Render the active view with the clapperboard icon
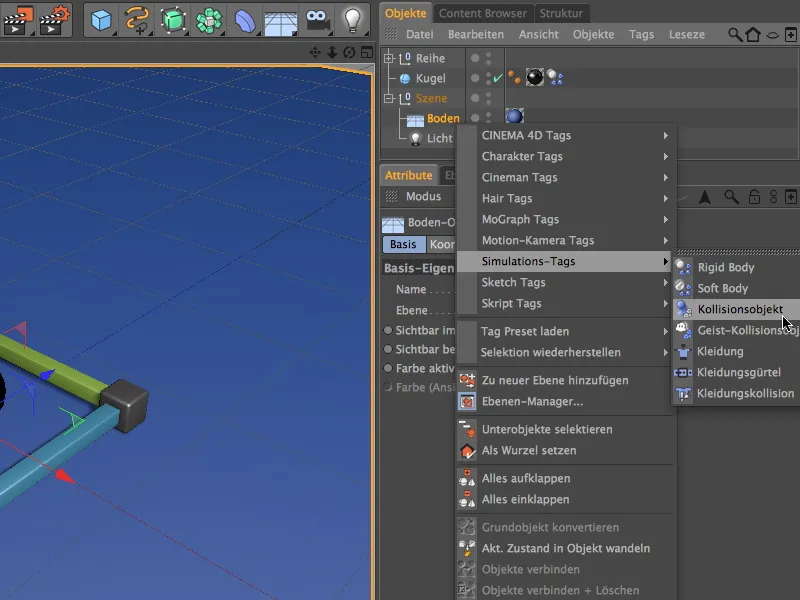Image resolution: width=800 pixels, height=600 pixels. click(18, 20)
